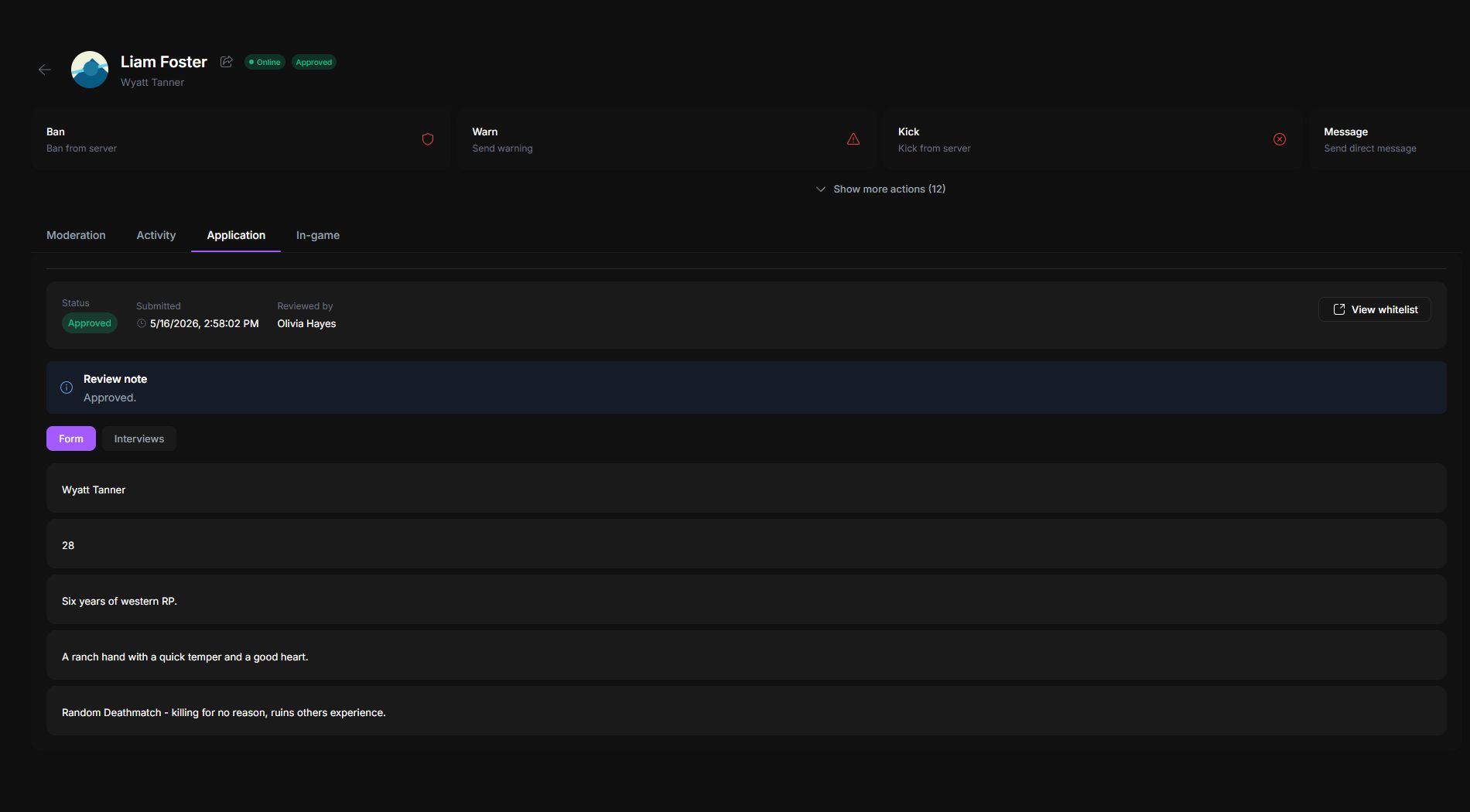Expand Show more actions (12)
The image size is (1470, 812).
point(880,189)
